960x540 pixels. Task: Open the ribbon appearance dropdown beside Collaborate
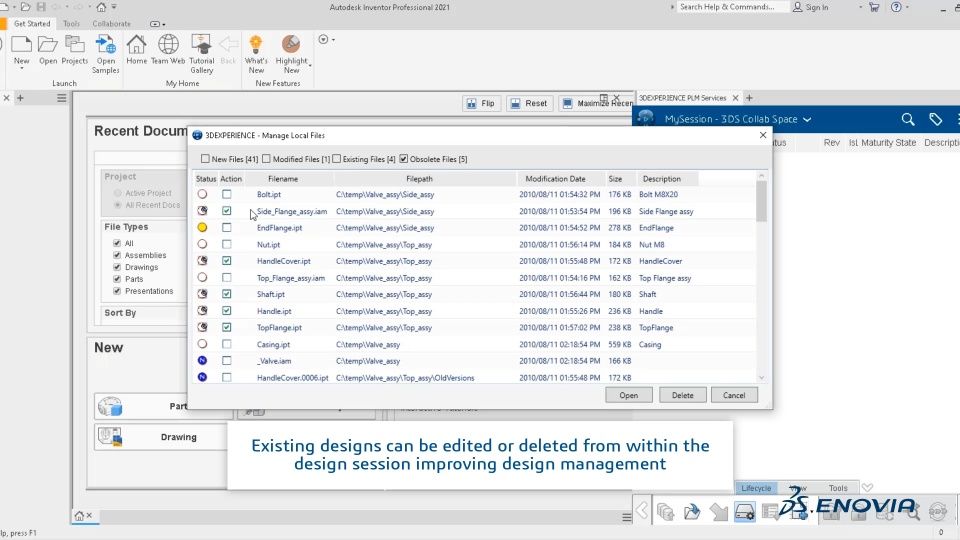pos(157,24)
